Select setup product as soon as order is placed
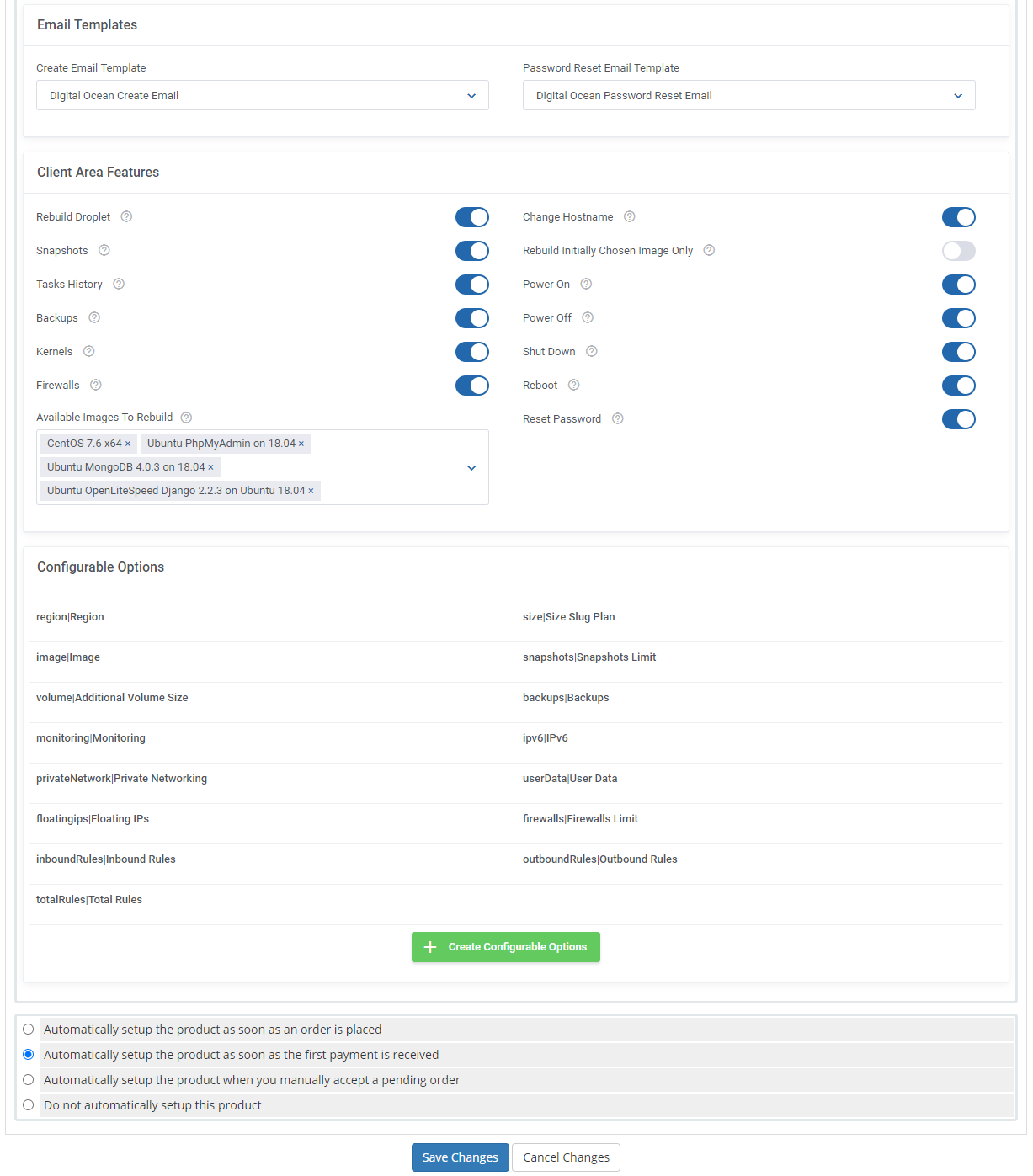The height and width of the screenshot is (1176, 1033). (28, 1029)
